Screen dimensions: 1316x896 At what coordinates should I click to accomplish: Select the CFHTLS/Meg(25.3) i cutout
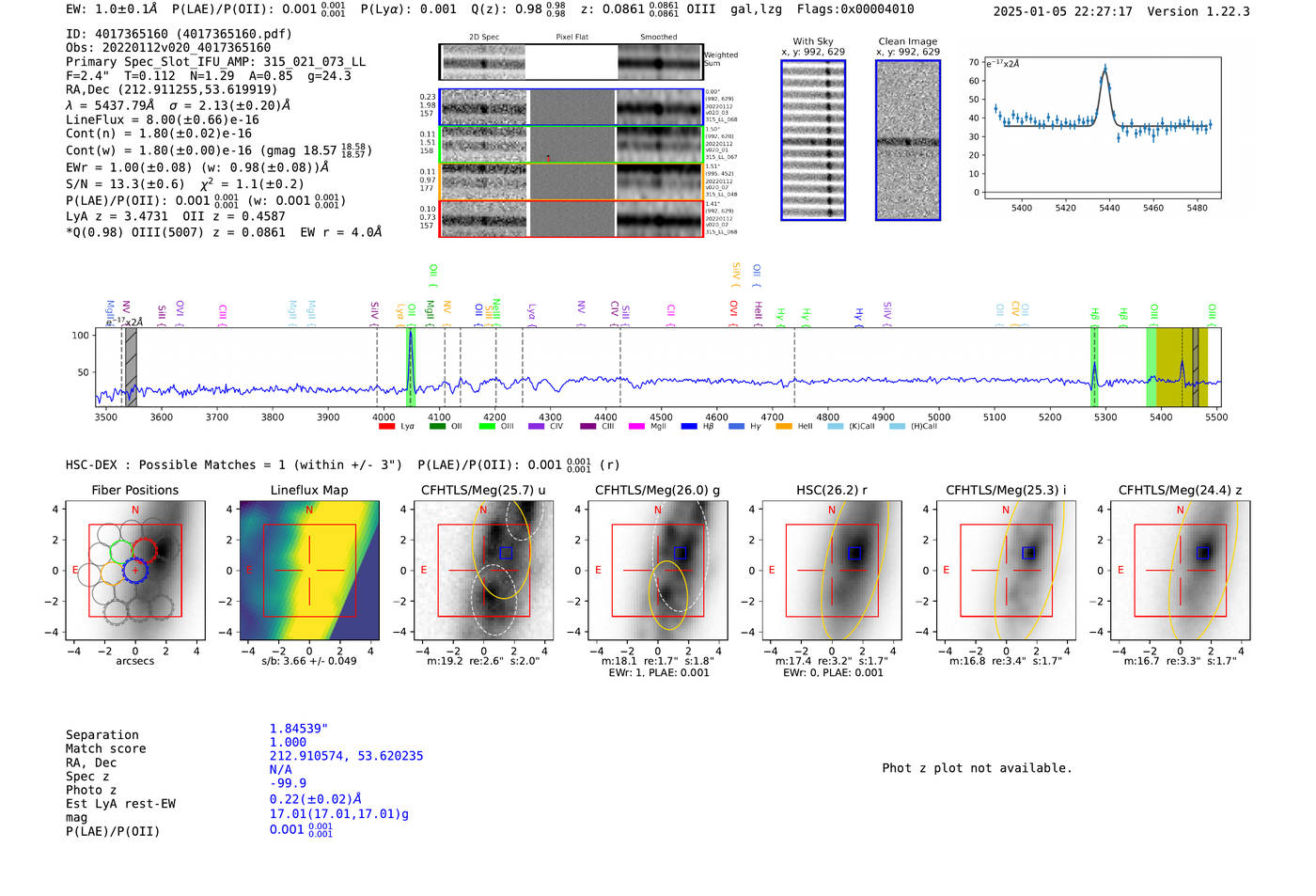pyautogui.click(x=1006, y=571)
